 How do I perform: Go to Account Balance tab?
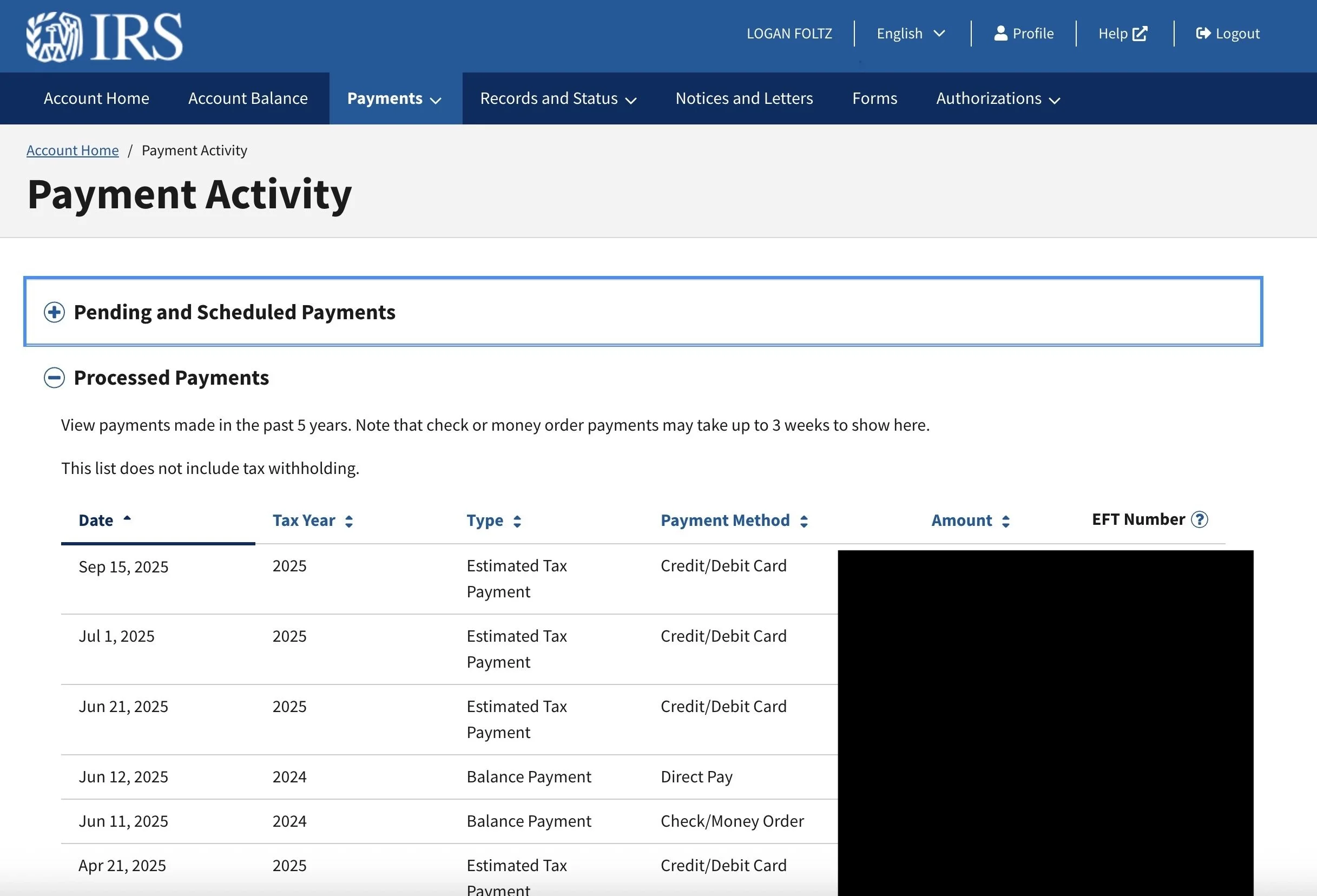pyautogui.click(x=248, y=98)
